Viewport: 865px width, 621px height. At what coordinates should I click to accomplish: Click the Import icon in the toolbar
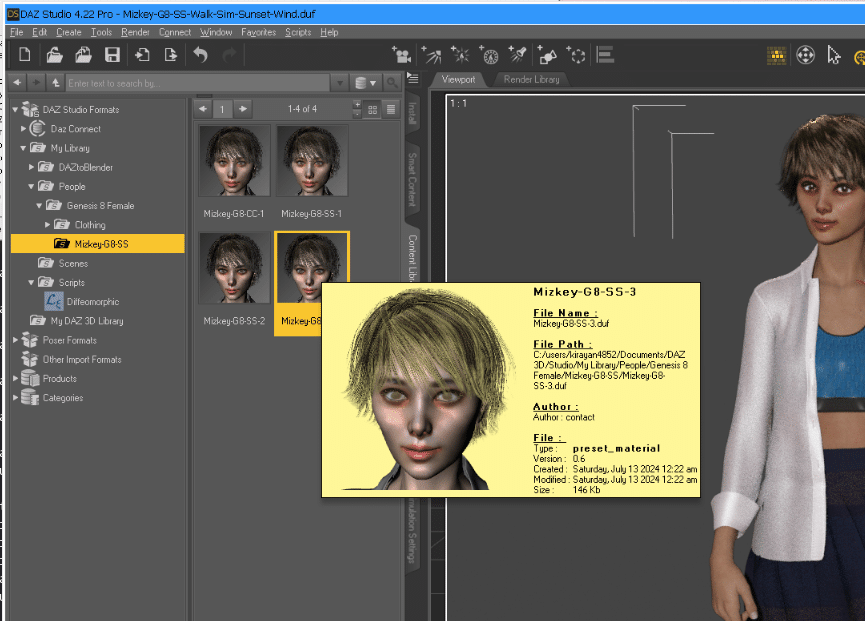(x=142, y=55)
